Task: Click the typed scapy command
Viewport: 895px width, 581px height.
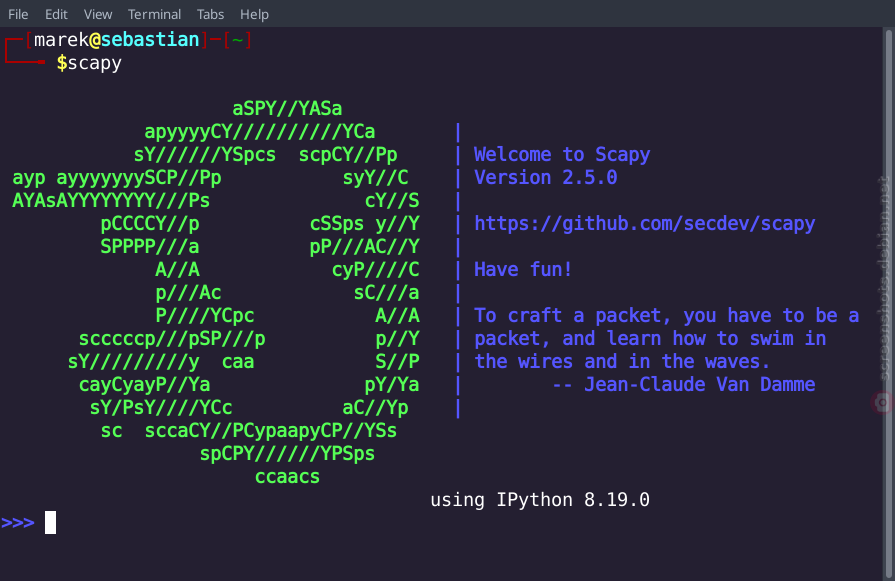Action: pyautogui.click(x=94, y=63)
